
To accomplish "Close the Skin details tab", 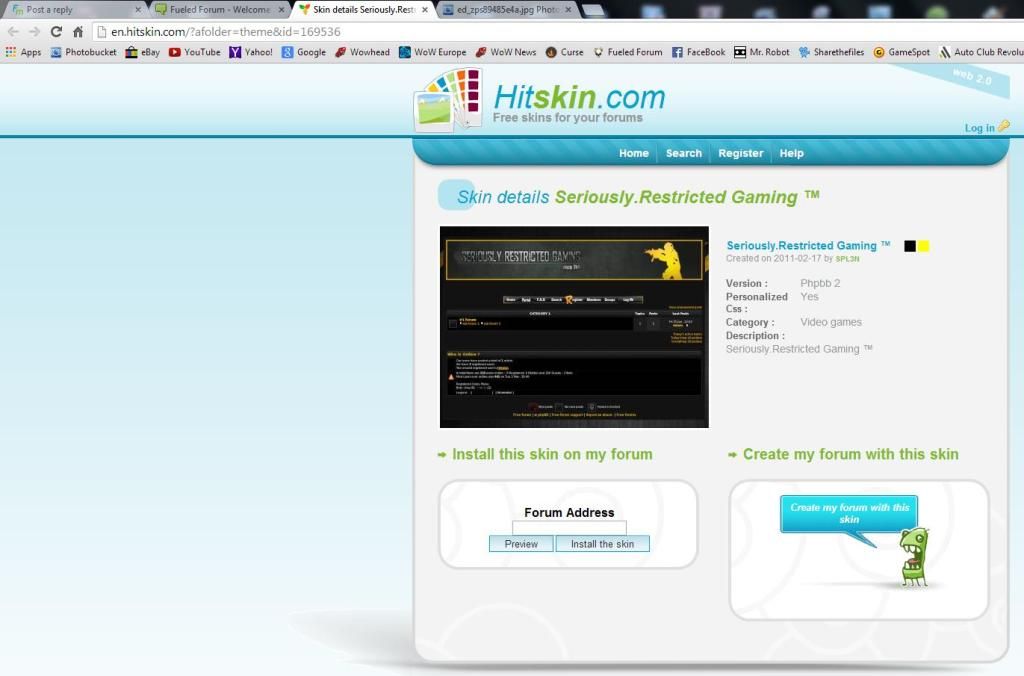I will [425, 10].
